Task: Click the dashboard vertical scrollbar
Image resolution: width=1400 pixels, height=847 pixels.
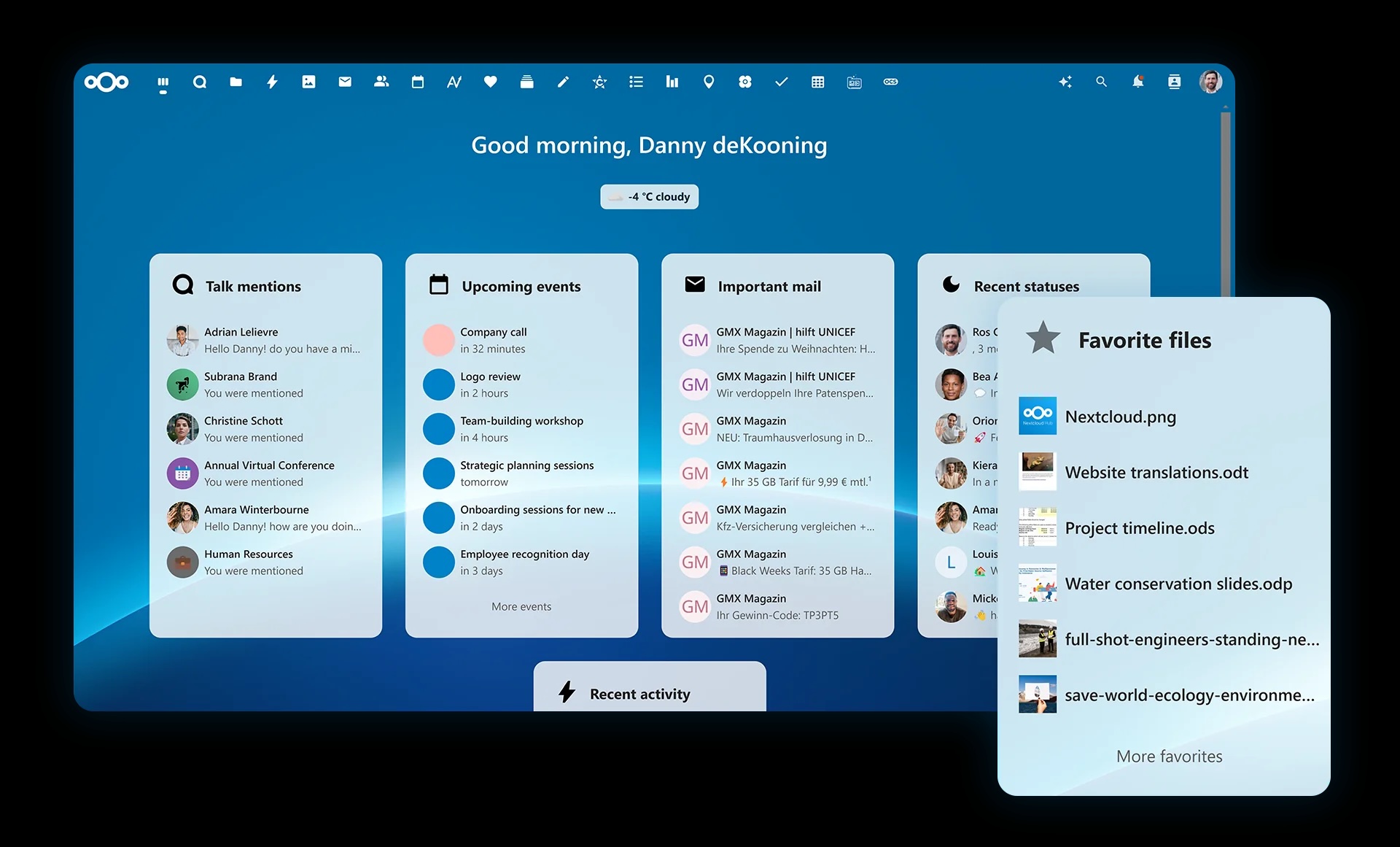Action: [x=1226, y=204]
